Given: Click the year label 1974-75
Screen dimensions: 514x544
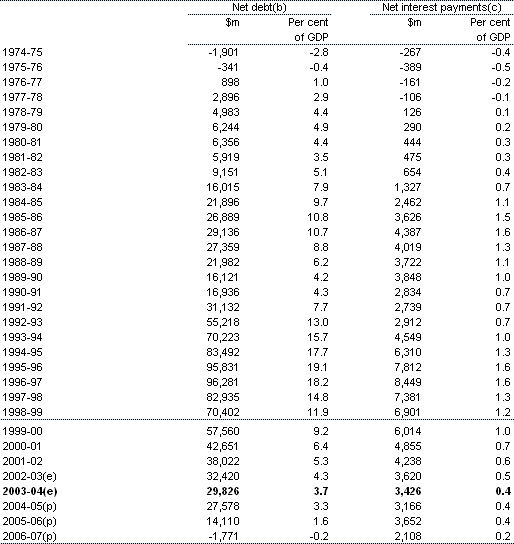Looking at the screenshot, I should point(22,52).
